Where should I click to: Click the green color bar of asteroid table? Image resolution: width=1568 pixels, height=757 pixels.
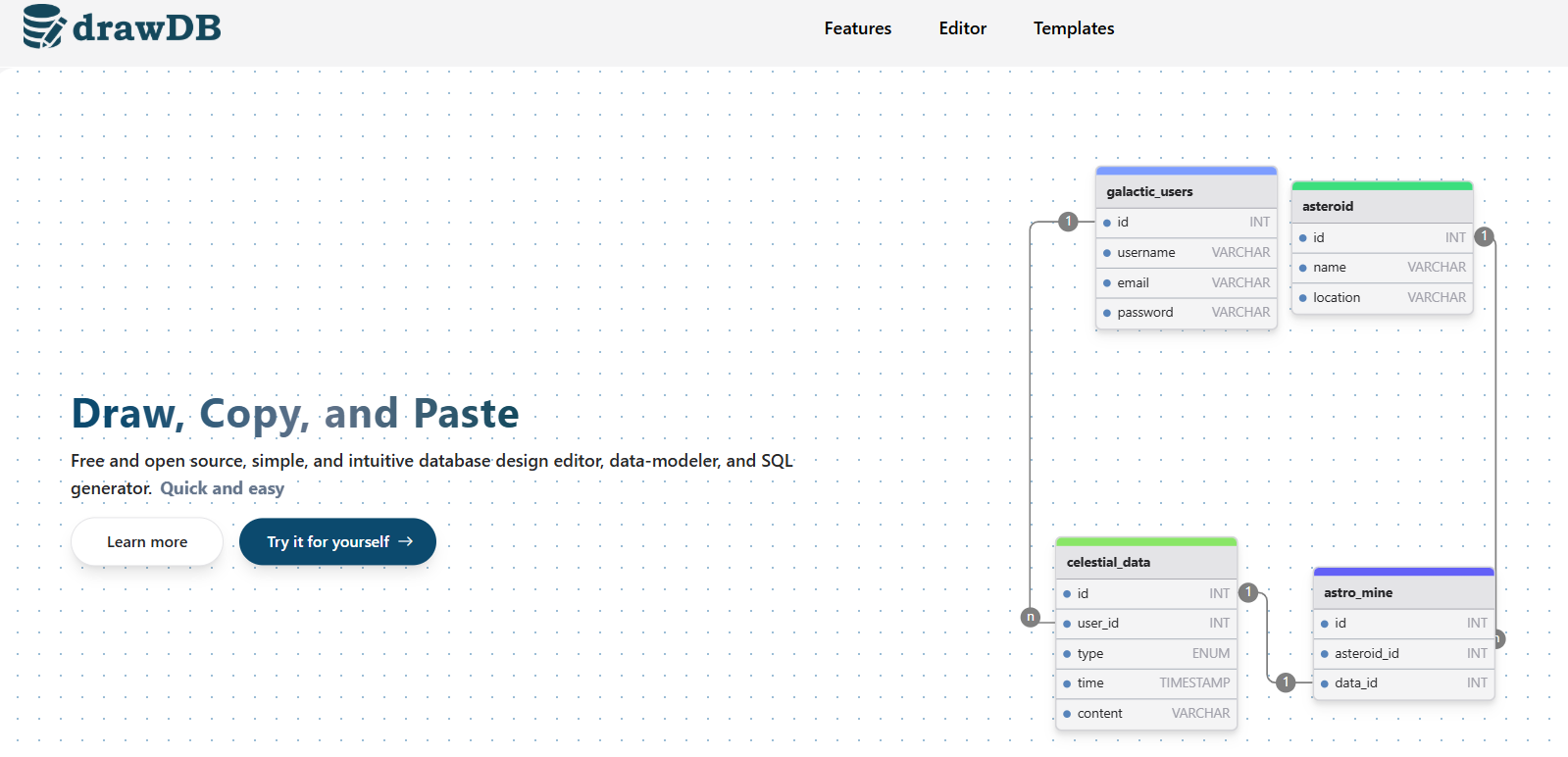point(1382,185)
